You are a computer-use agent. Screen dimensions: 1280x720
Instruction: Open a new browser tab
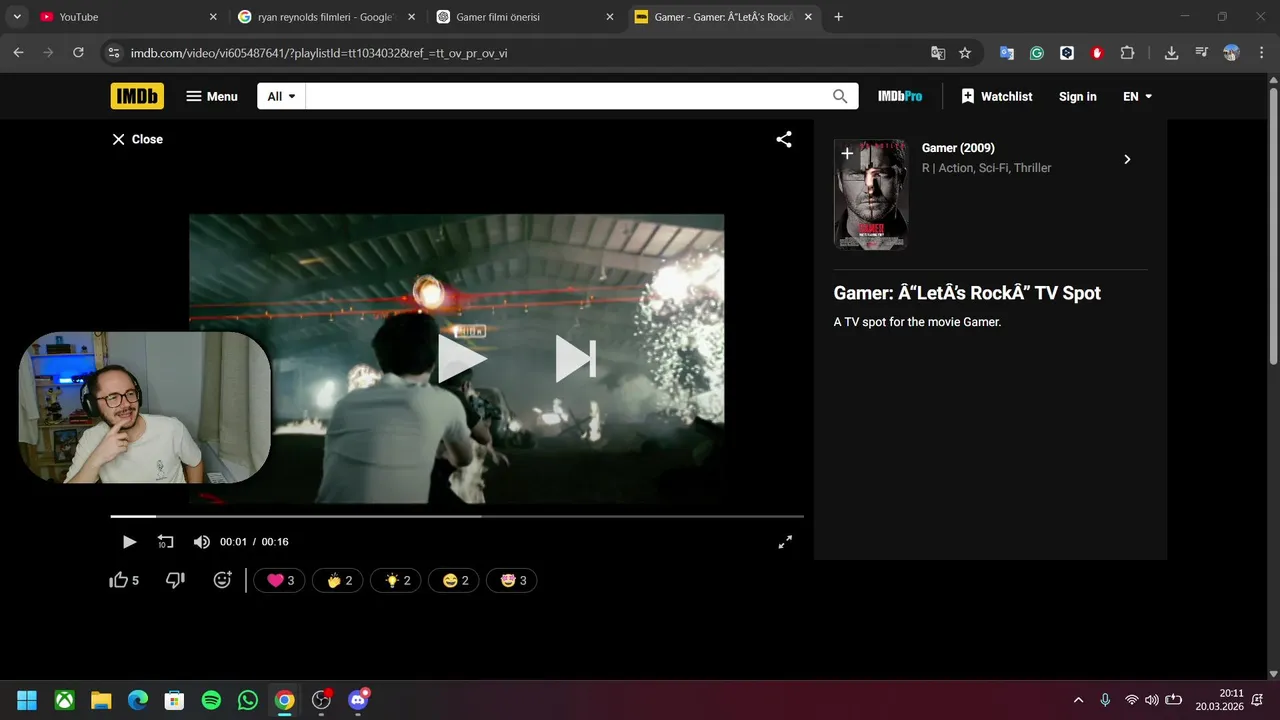tap(838, 17)
